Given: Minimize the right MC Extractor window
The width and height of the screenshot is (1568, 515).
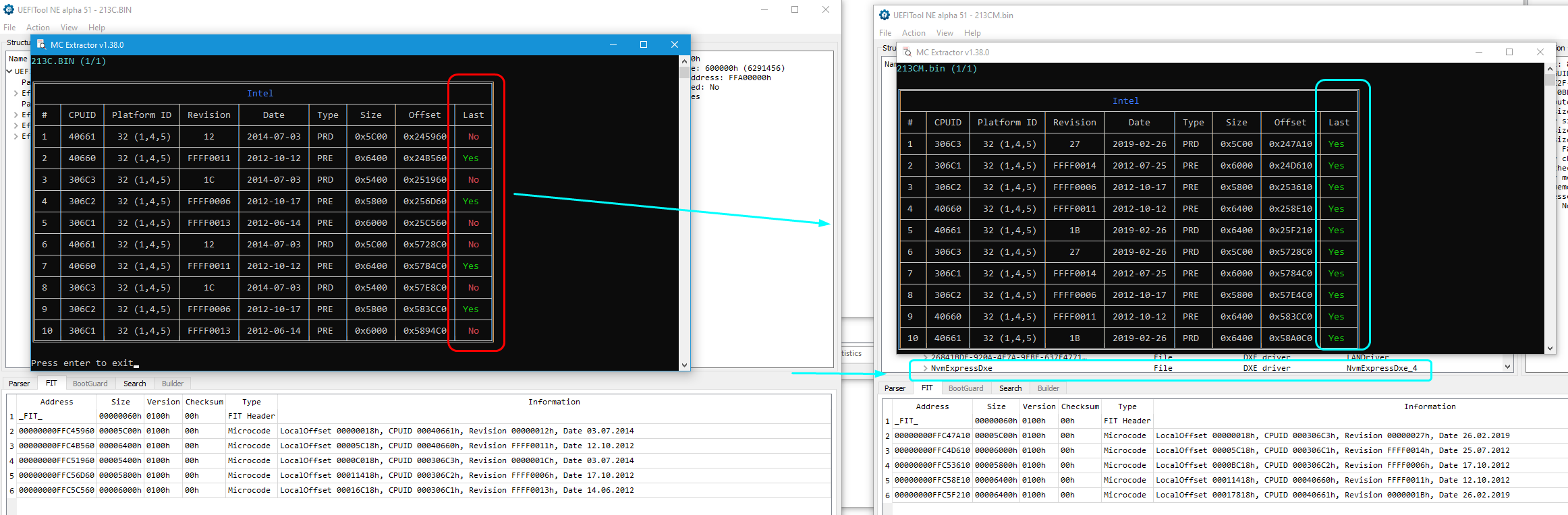Looking at the screenshot, I should pyautogui.click(x=1479, y=52).
